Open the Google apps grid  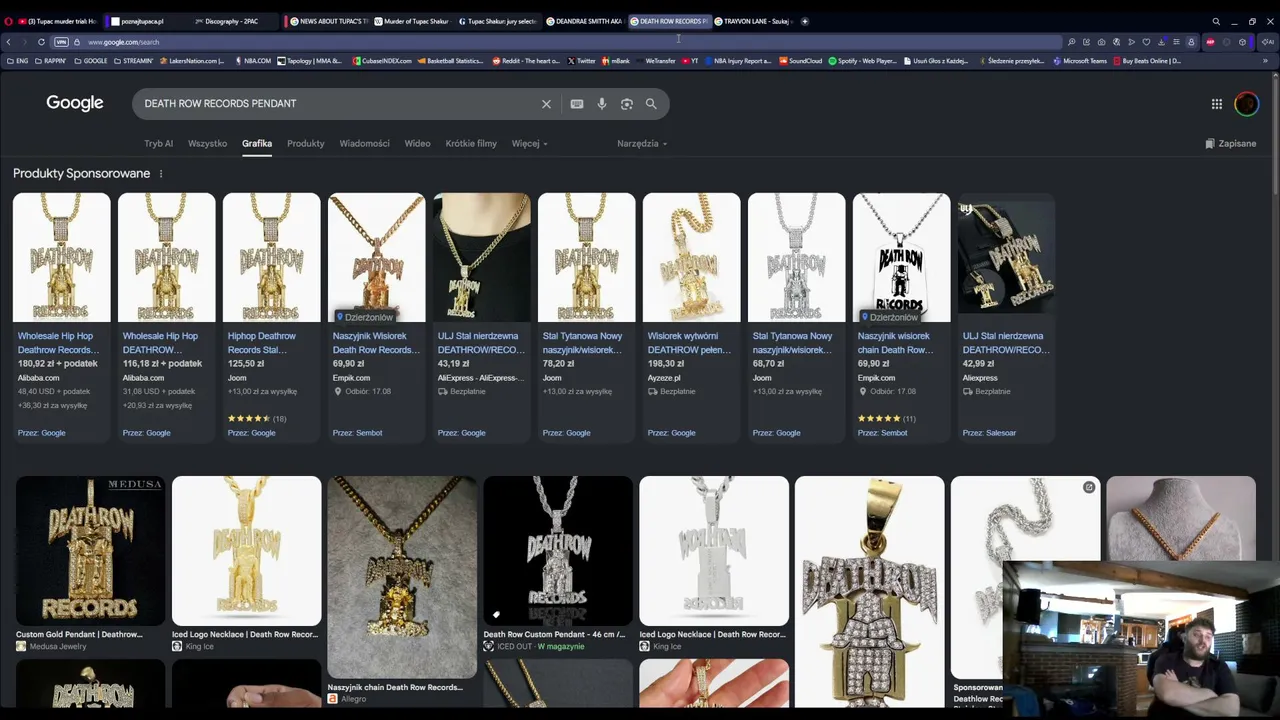(1217, 104)
